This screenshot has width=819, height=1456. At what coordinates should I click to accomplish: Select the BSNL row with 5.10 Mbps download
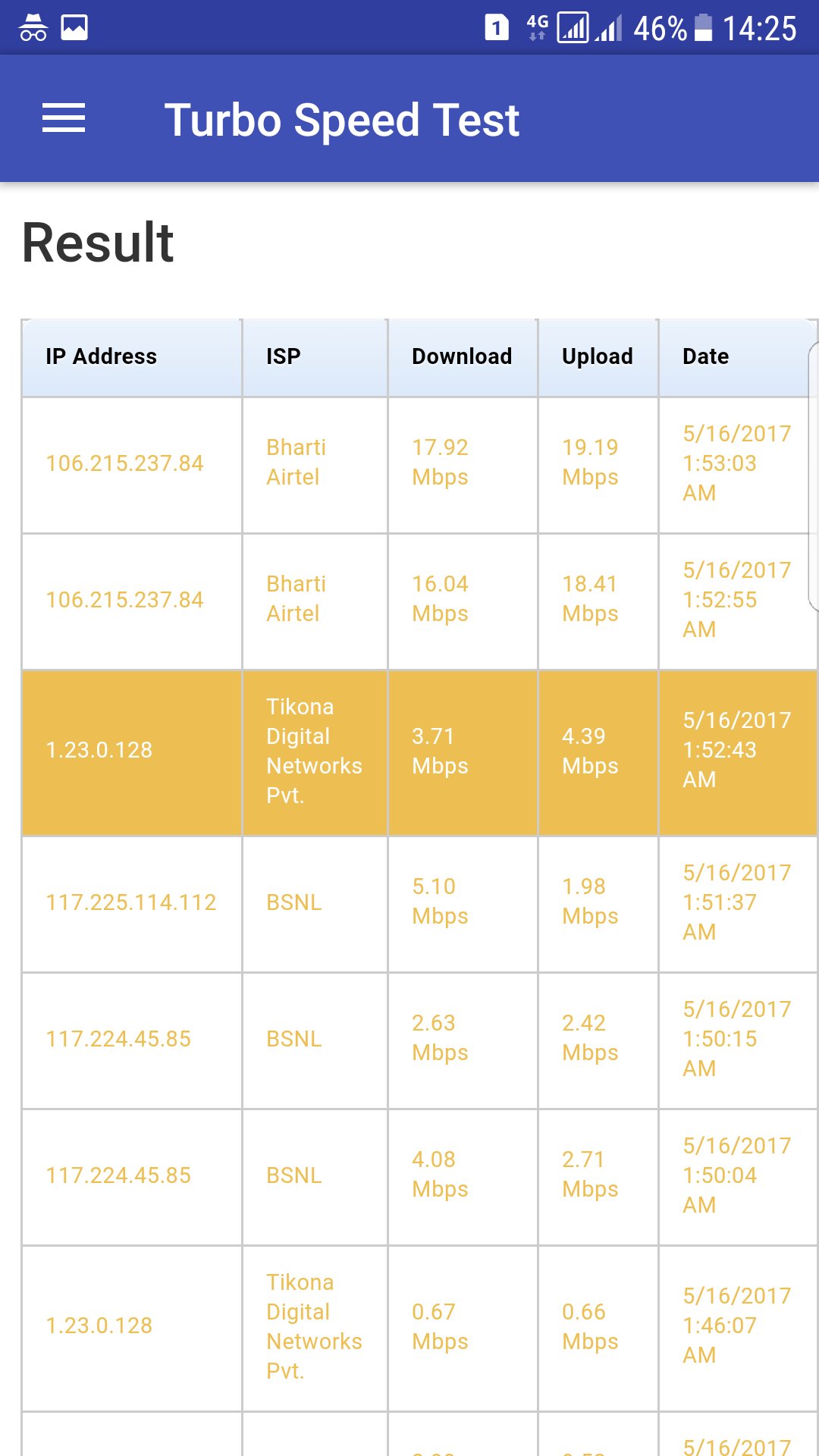409,902
